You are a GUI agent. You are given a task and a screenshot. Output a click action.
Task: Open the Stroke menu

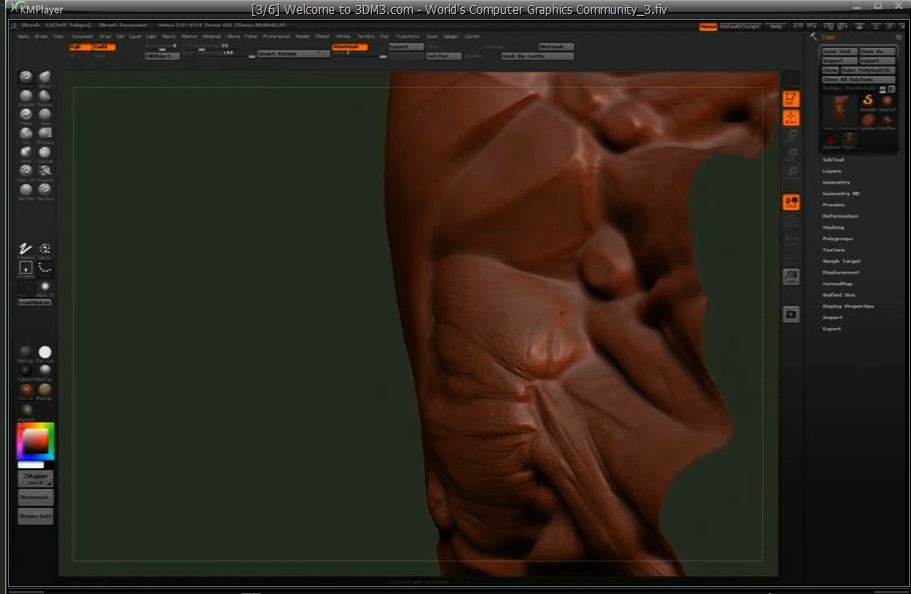pos(343,37)
